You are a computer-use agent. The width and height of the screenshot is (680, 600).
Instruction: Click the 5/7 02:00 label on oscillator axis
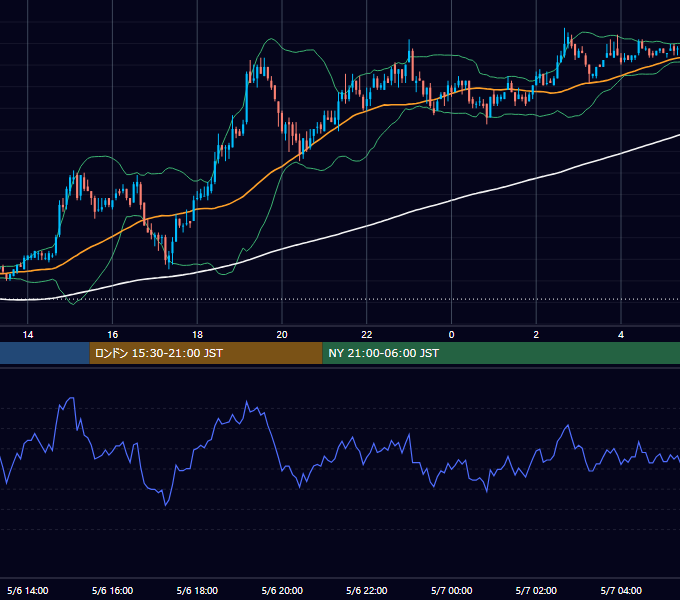(536, 590)
